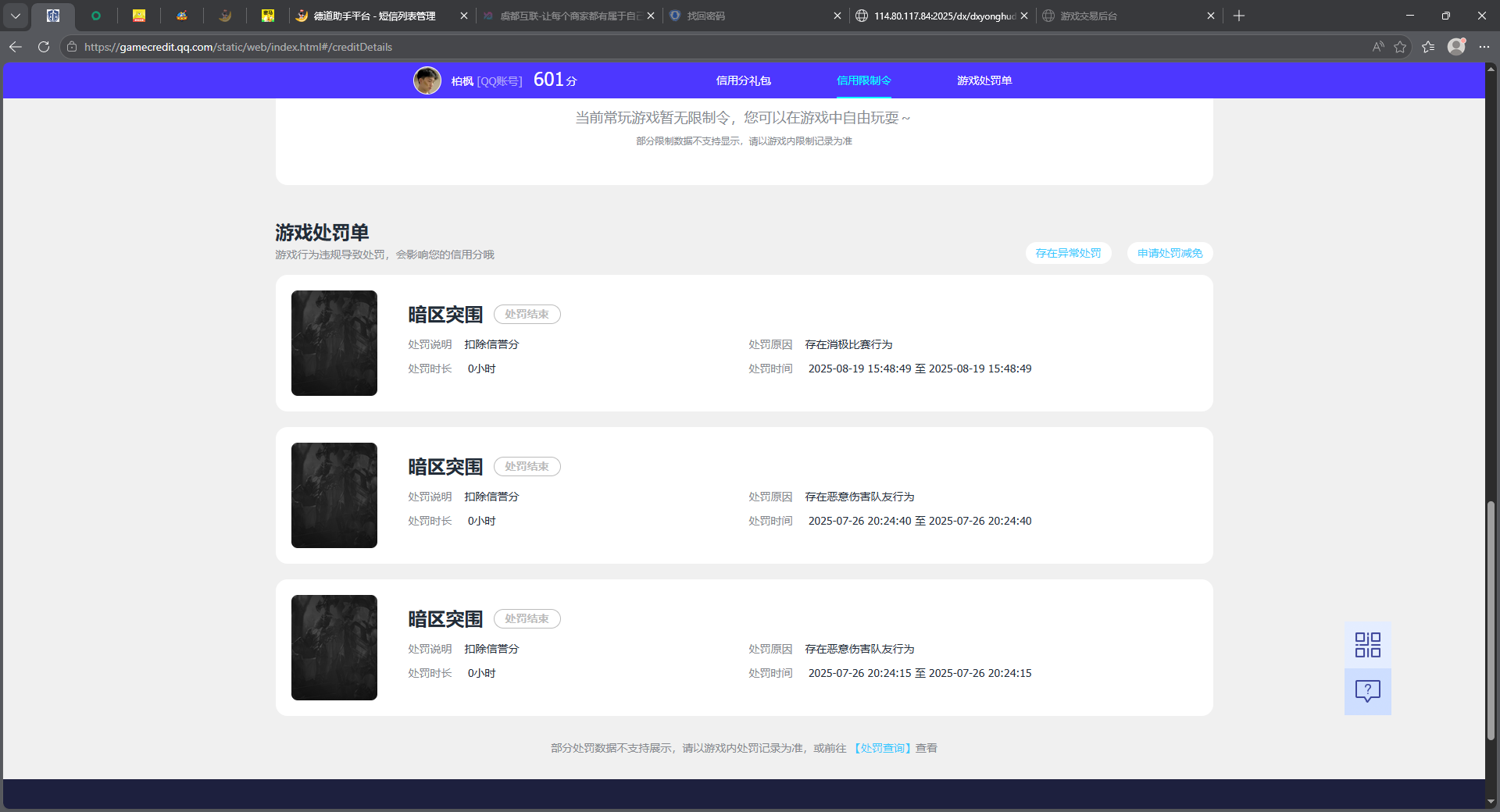Open the help feedback floating icon
Image resolution: width=1500 pixels, height=812 pixels.
(x=1368, y=692)
